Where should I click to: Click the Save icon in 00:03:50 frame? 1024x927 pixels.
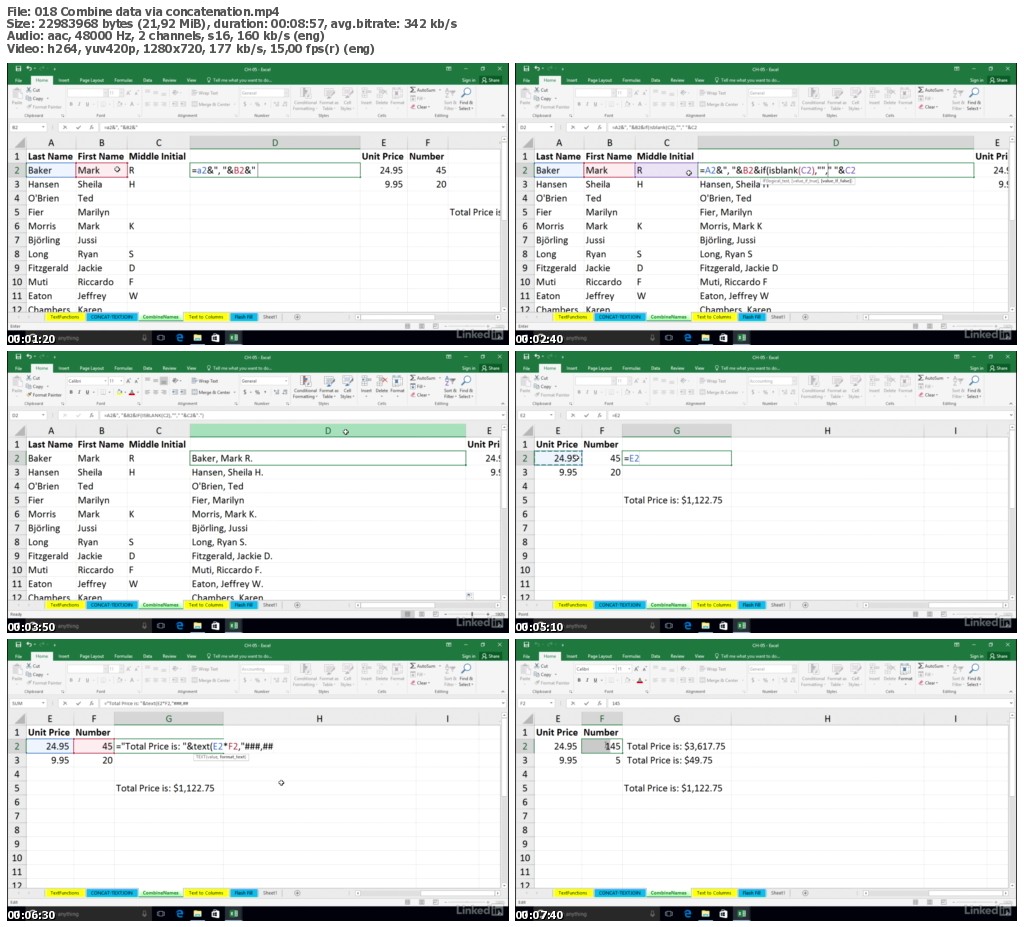pyautogui.click(x=18, y=356)
